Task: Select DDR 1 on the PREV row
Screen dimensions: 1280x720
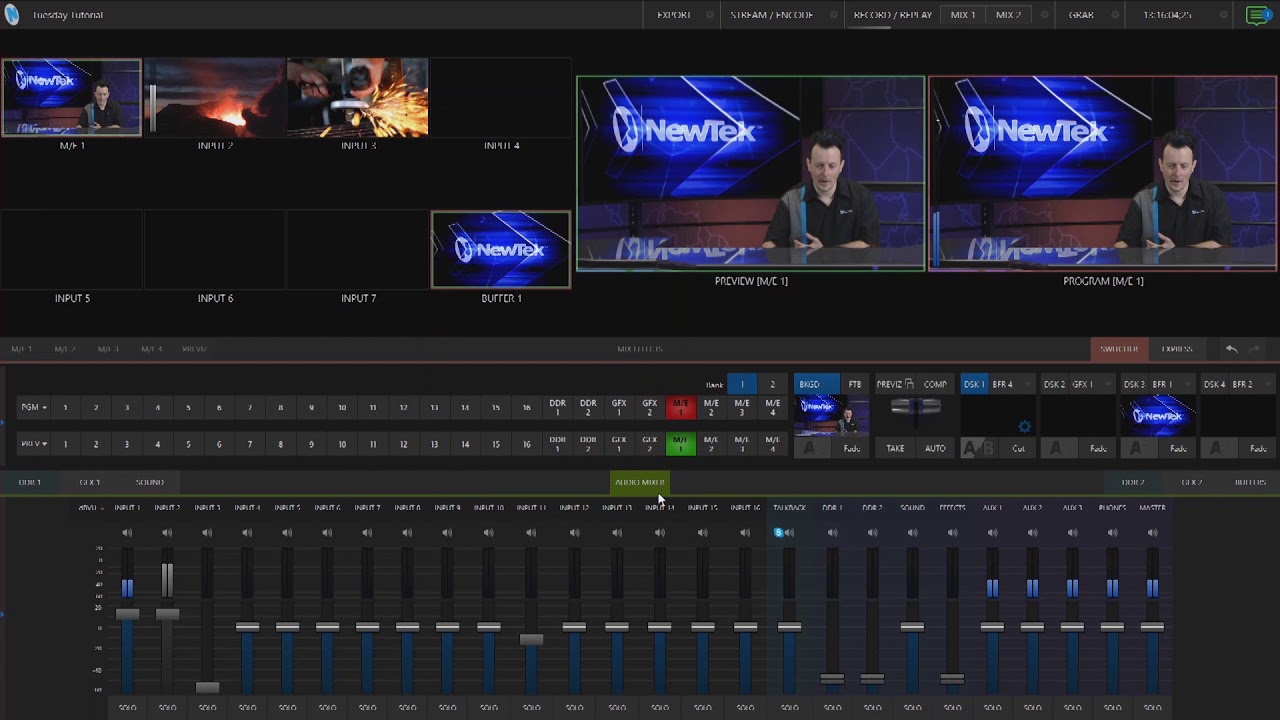Action: pos(558,443)
